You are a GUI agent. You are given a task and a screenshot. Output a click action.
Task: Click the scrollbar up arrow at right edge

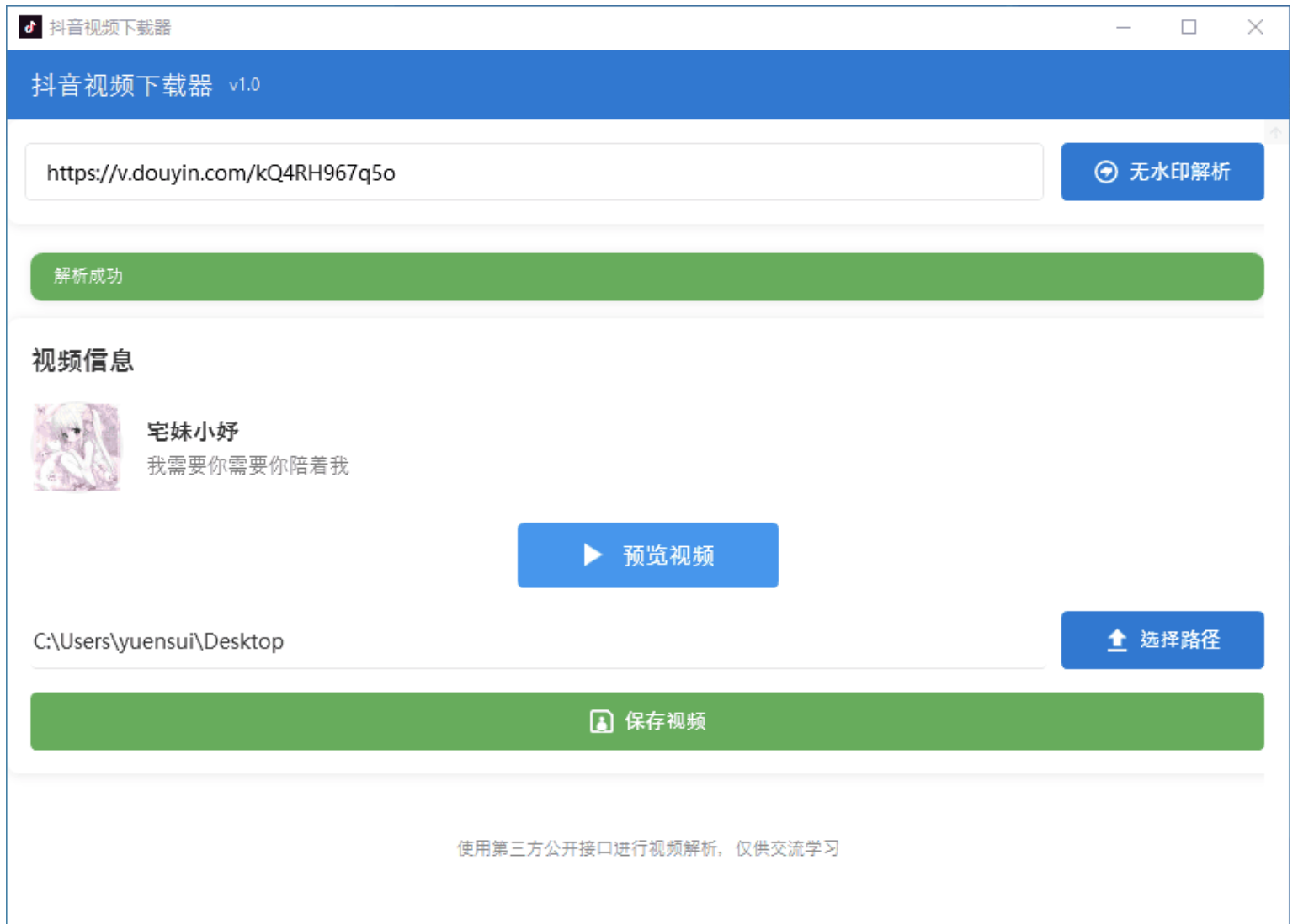[1275, 133]
